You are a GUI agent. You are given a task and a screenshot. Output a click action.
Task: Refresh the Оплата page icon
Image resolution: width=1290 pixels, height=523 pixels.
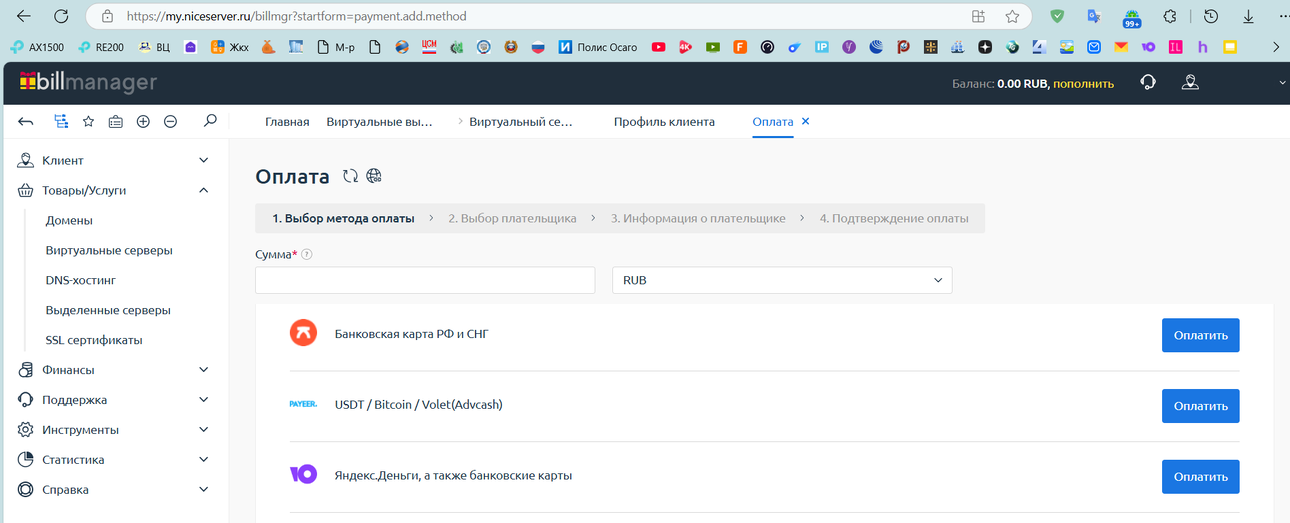[350, 176]
